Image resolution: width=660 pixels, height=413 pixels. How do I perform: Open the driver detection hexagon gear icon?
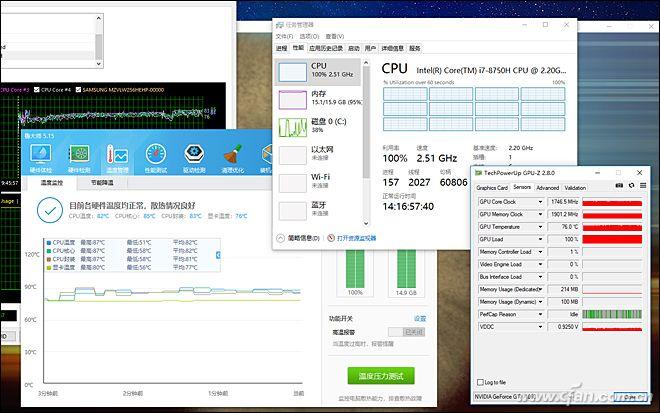point(194,154)
